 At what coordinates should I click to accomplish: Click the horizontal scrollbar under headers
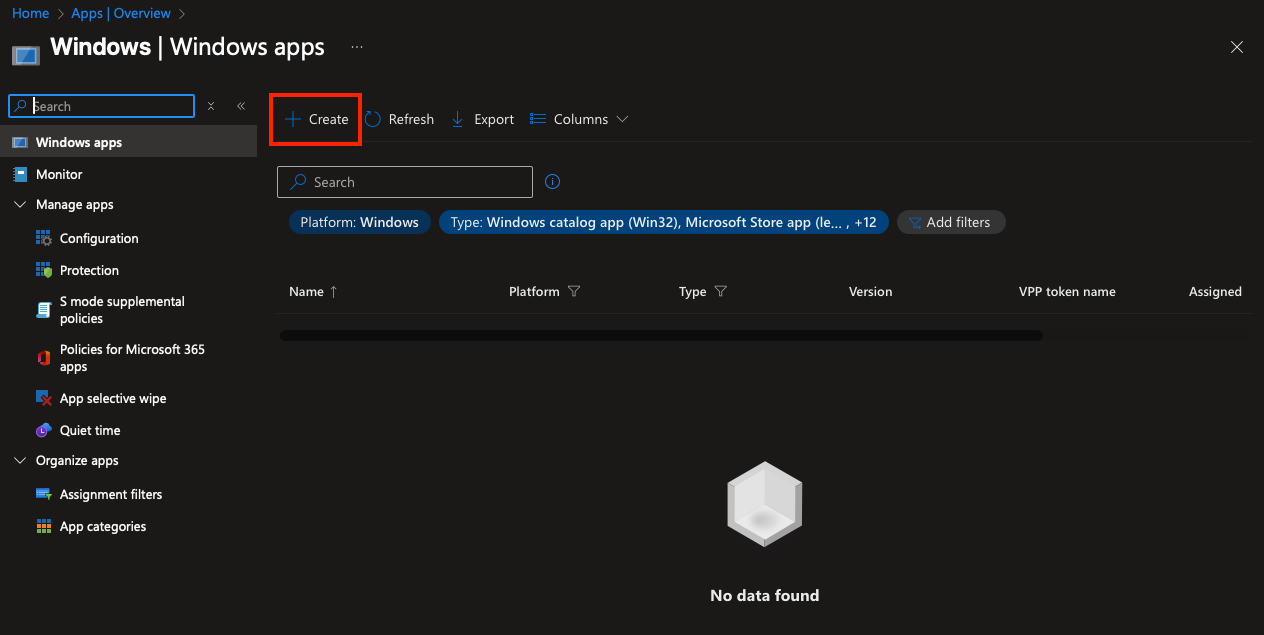(x=661, y=336)
